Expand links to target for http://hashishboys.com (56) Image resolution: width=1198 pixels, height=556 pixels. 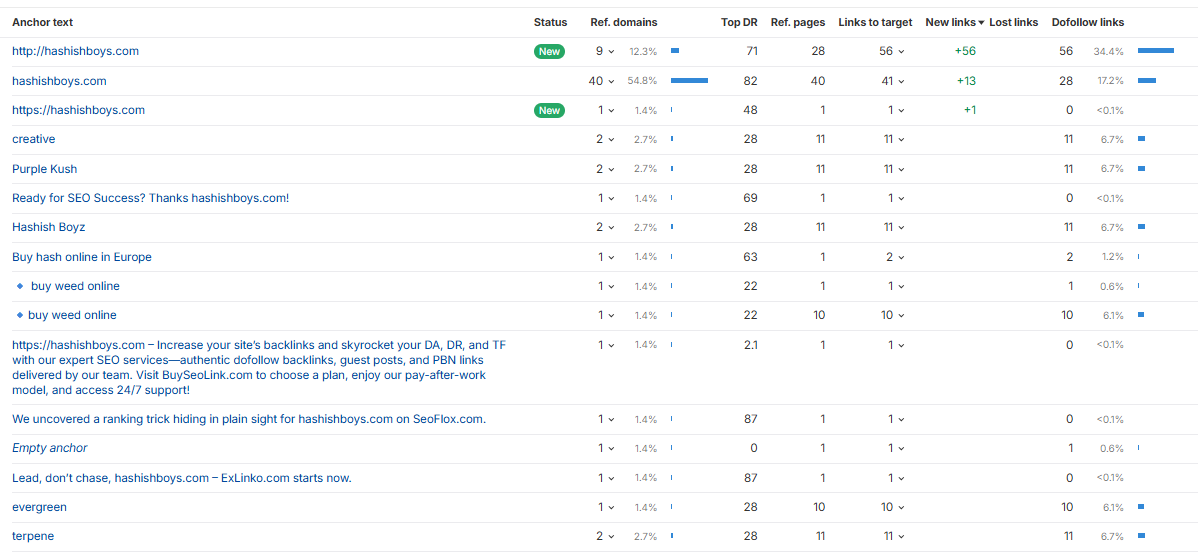892,51
